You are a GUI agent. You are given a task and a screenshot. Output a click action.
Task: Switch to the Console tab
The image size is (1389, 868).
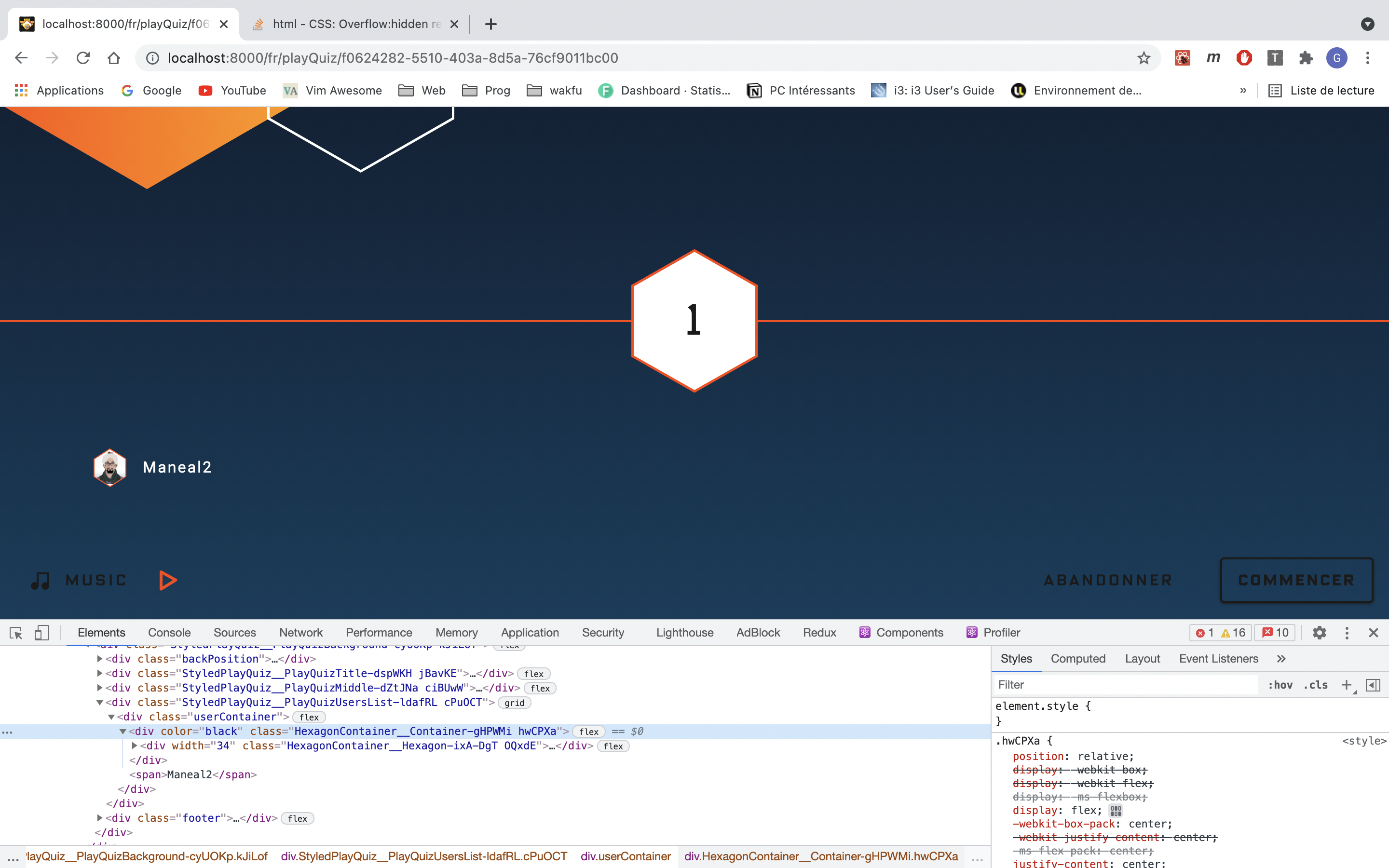(169, 633)
